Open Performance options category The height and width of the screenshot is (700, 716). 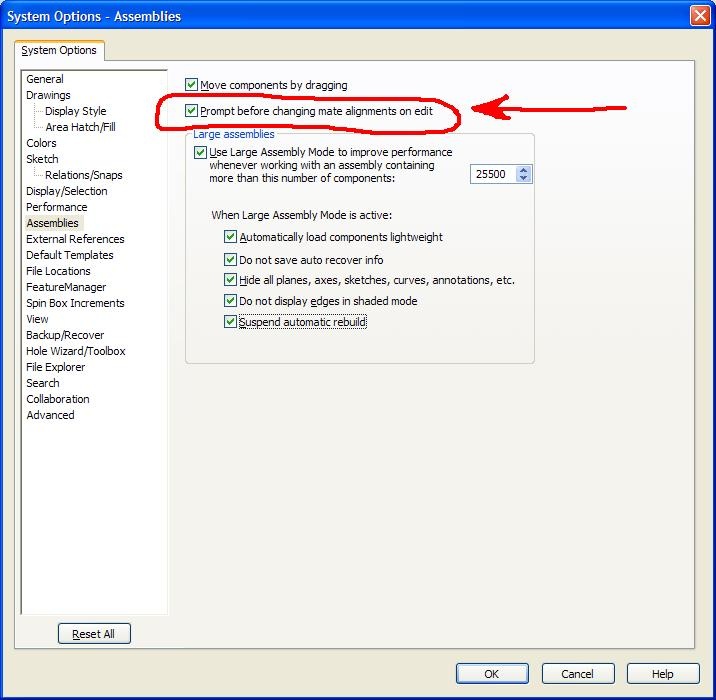pos(57,207)
